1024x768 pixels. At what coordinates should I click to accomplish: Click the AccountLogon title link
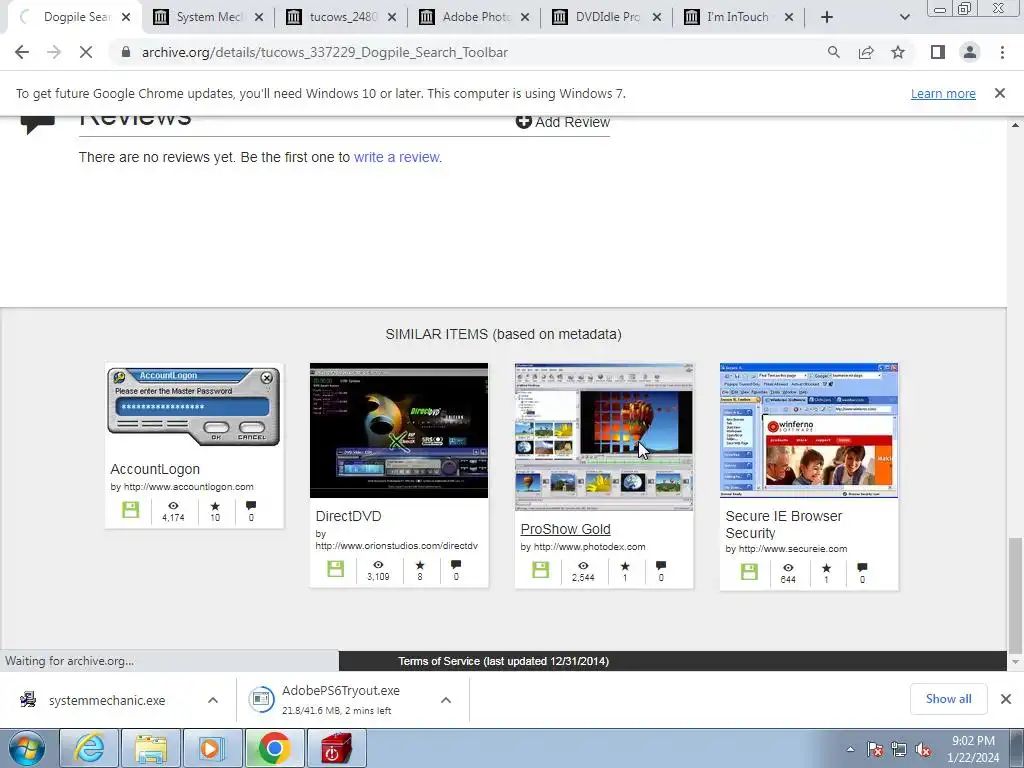[155, 469]
